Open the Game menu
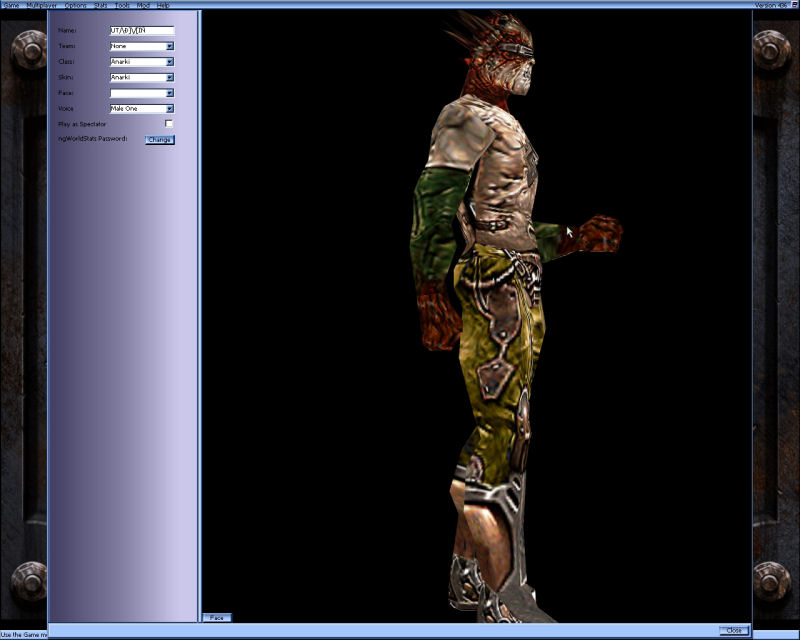Screen dimensions: 800x640 click(x=11, y=3)
